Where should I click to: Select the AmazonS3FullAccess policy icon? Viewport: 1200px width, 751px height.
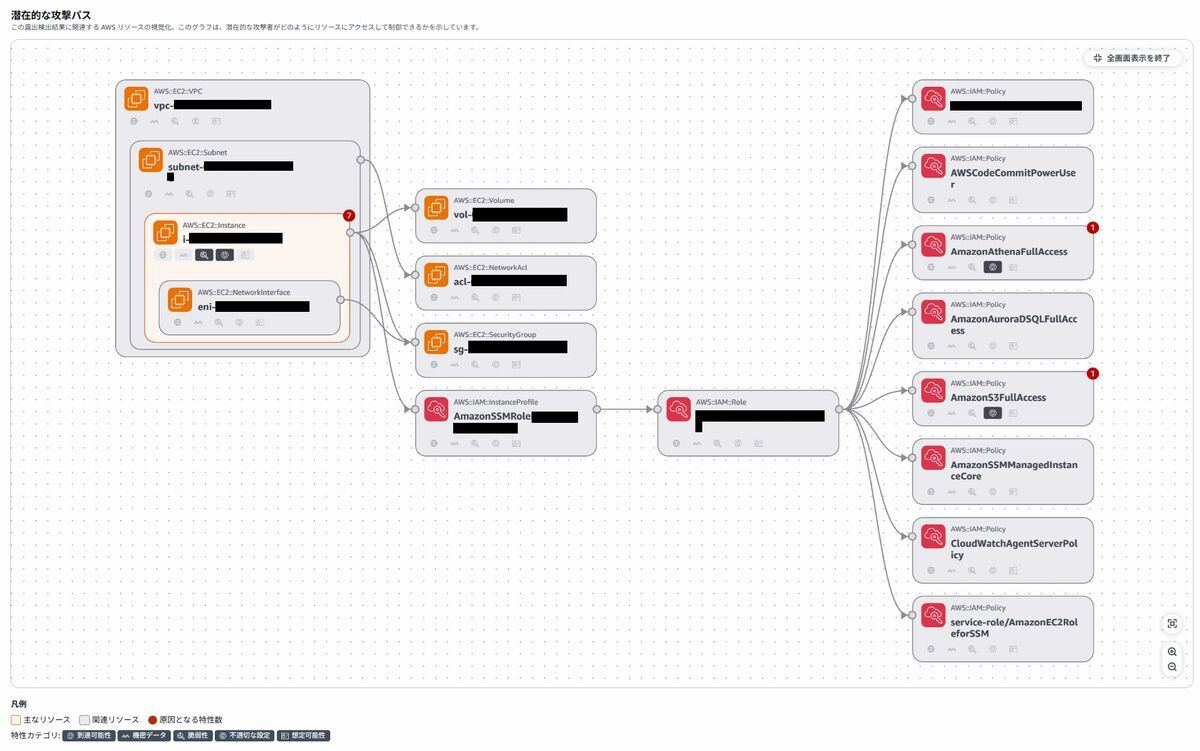933,390
